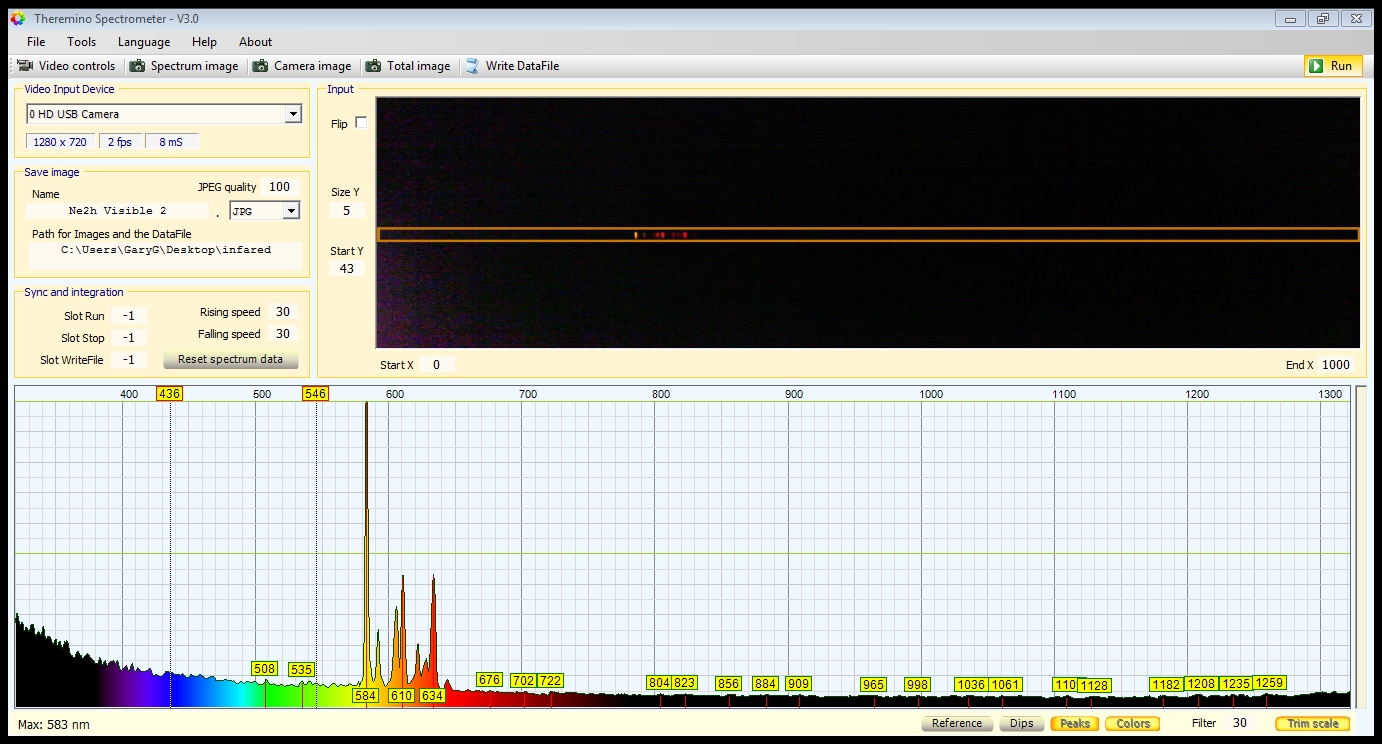Toggle the Colors display button
Image resolution: width=1382 pixels, height=744 pixels.
(1133, 723)
